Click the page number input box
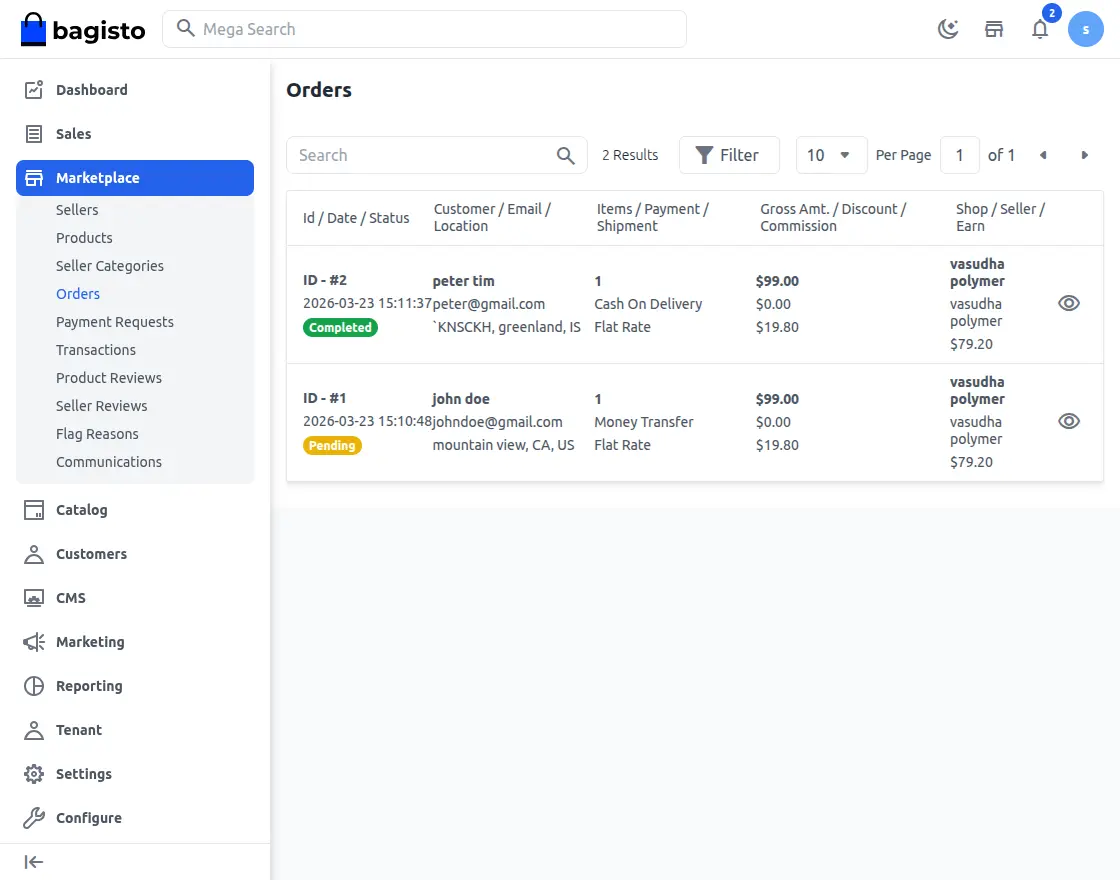The image size is (1120, 880). pos(960,155)
